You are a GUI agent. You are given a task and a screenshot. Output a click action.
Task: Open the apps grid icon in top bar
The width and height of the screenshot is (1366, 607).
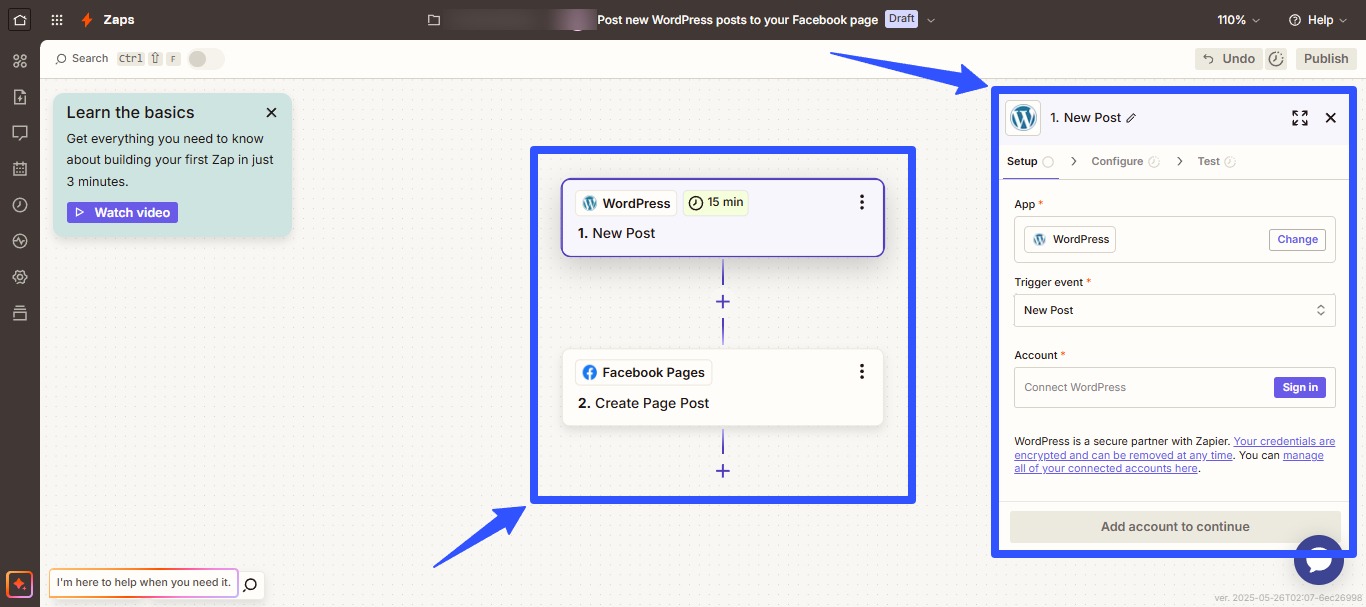coord(57,20)
